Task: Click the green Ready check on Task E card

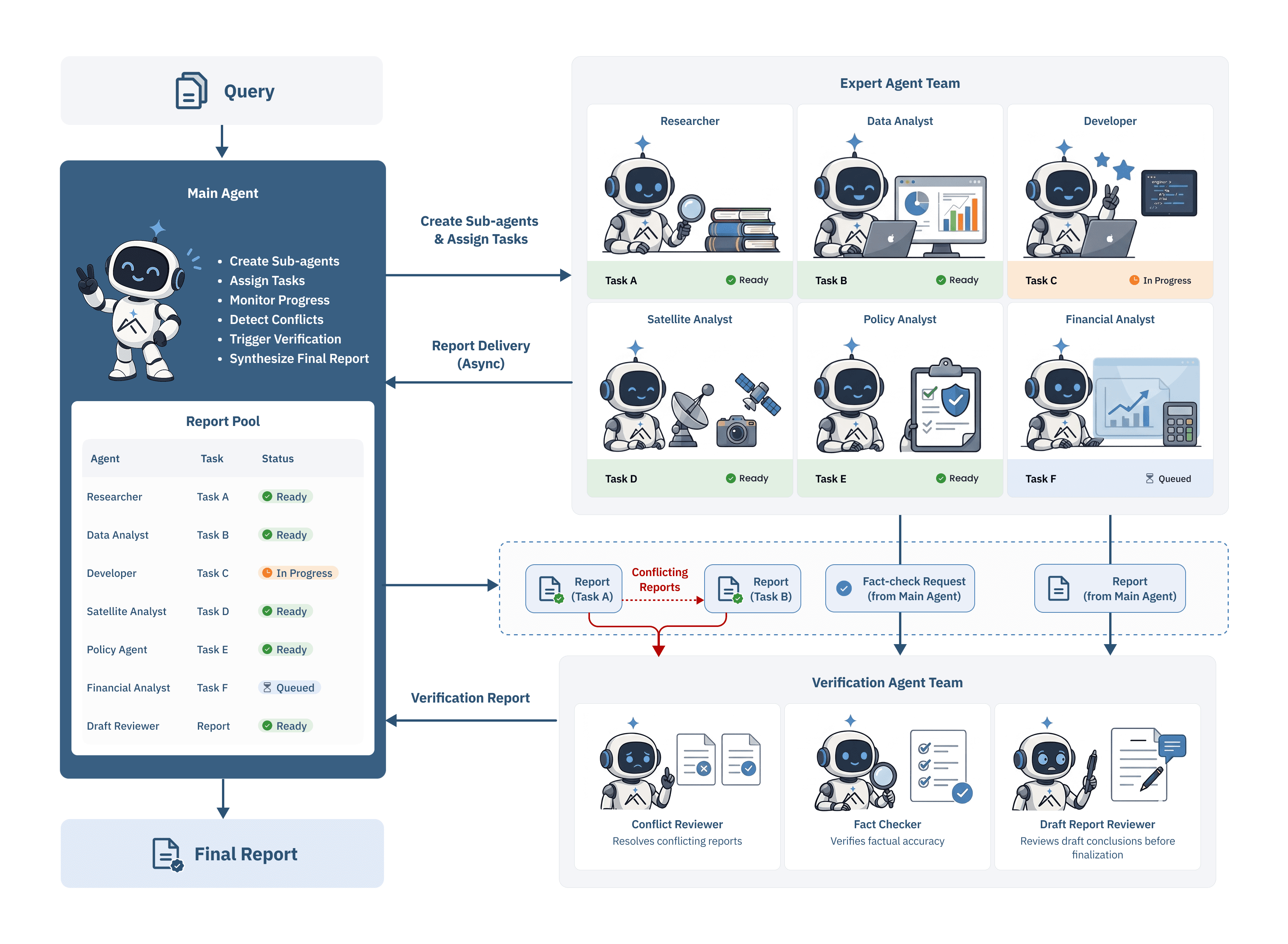Action: point(941,478)
